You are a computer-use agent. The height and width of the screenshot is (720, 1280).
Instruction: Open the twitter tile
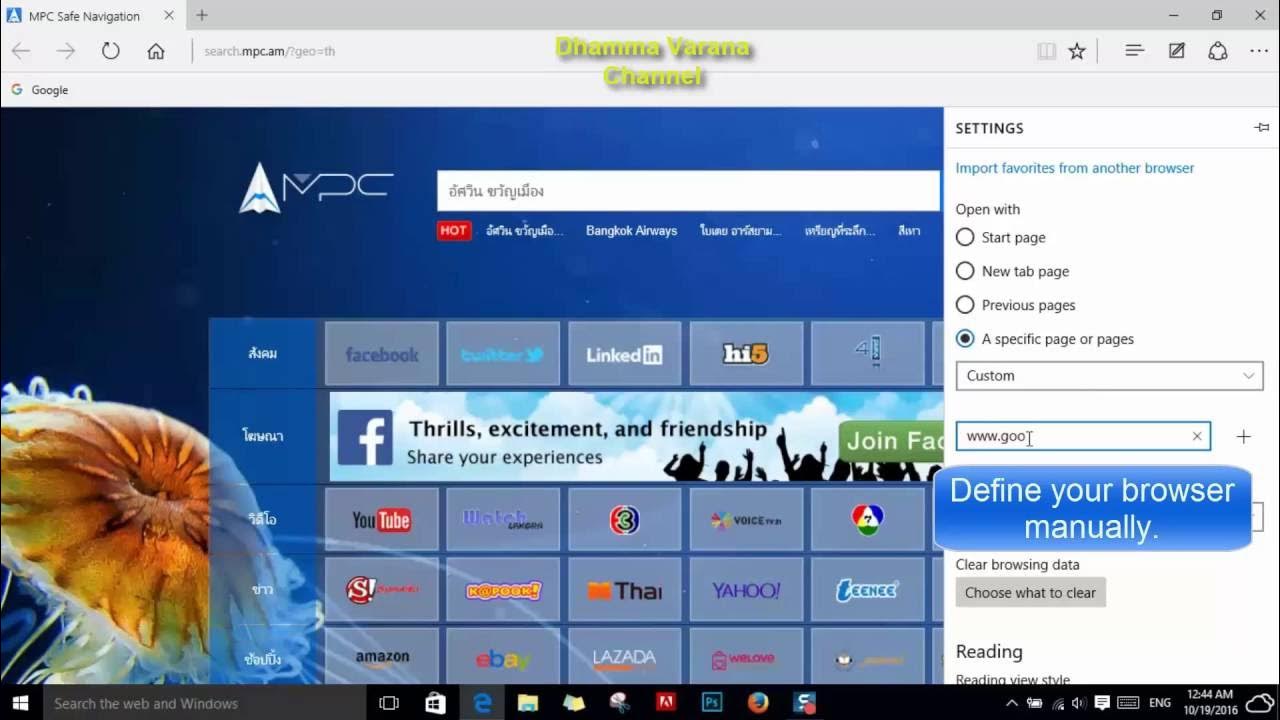pos(503,354)
